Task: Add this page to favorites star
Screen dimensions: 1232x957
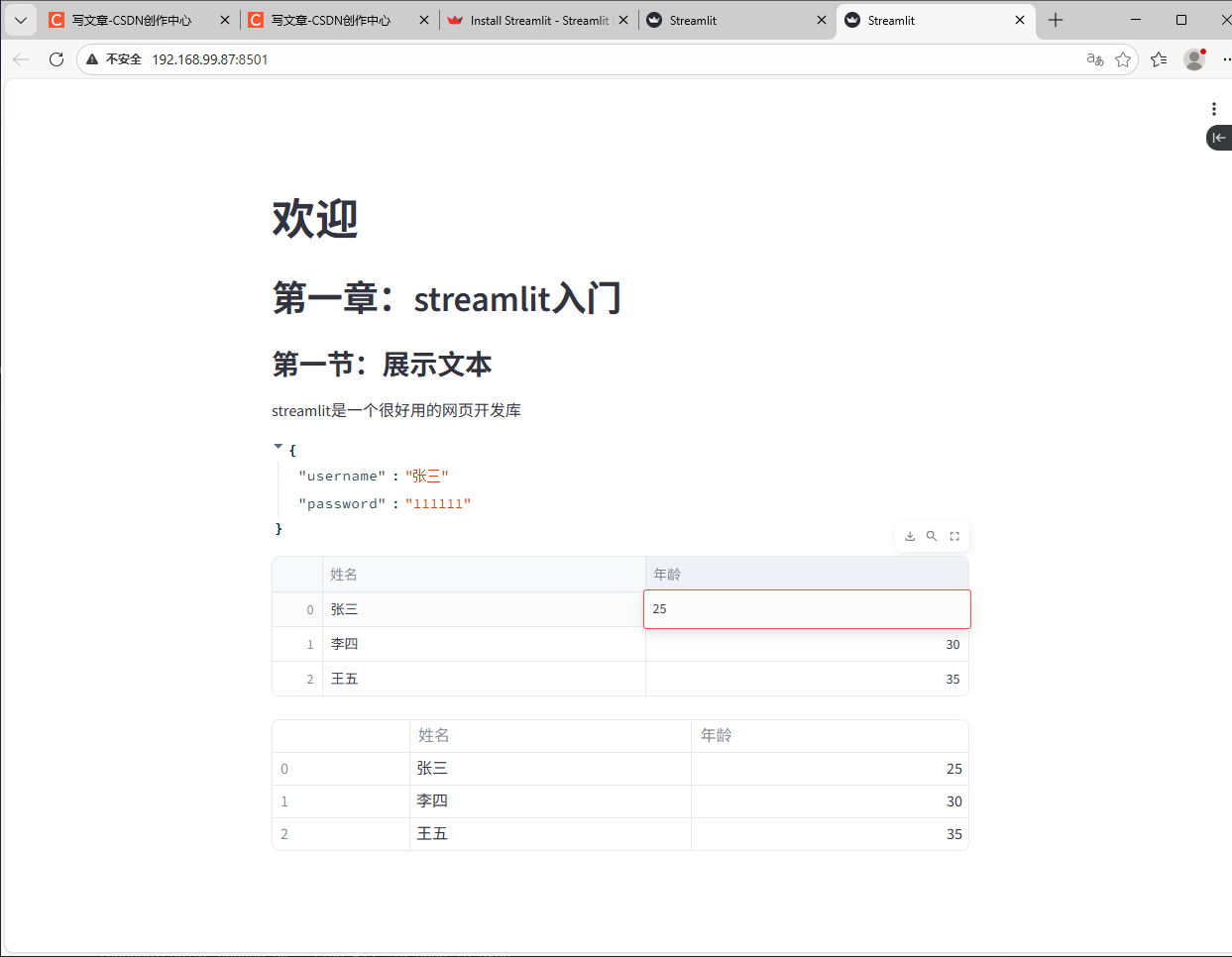Action: click(1123, 59)
